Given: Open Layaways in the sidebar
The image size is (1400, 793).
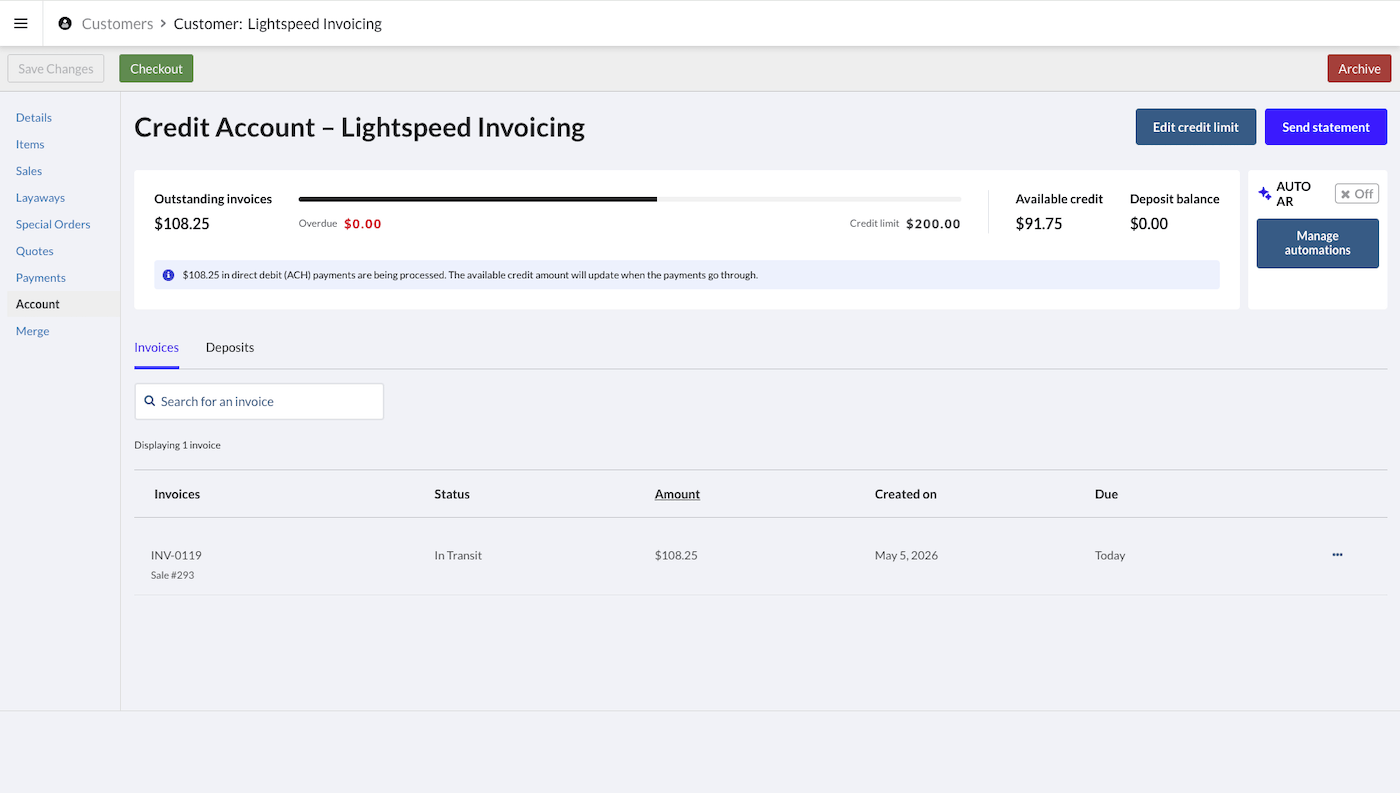Looking at the screenshot, I should 40,197.
